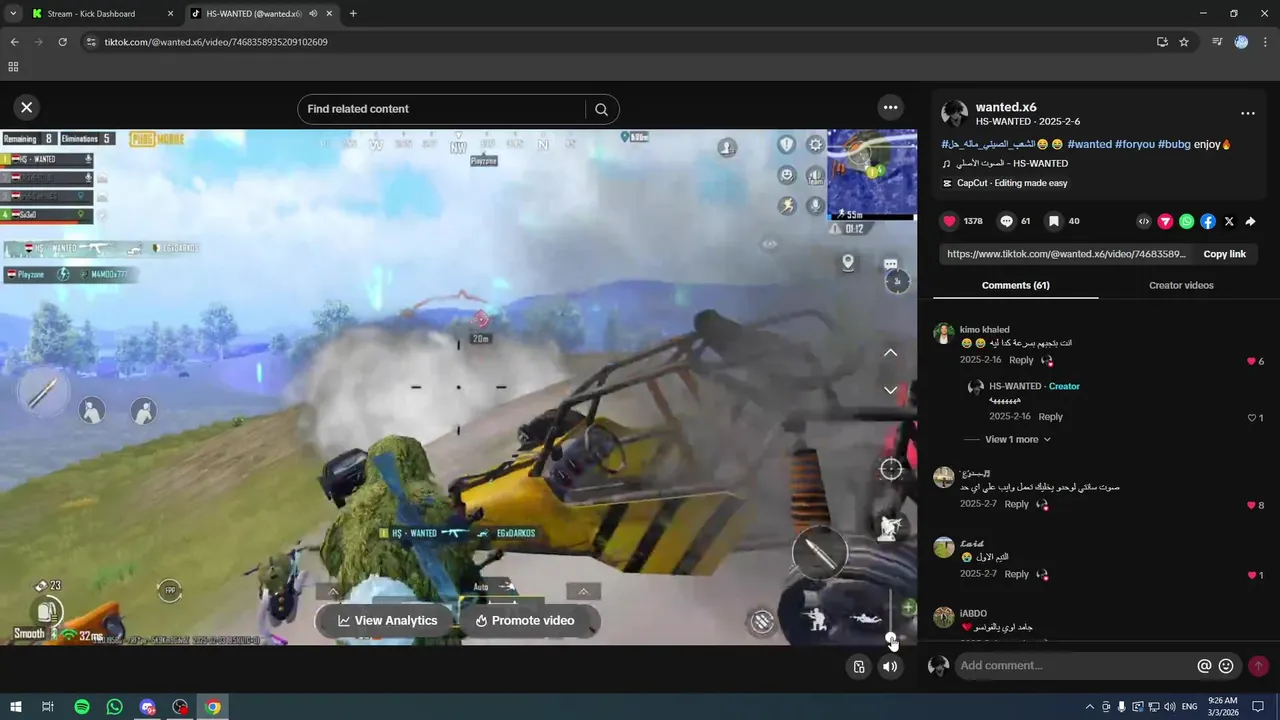Viewport: 1280px width, 720px height.
Task: Click the @ mention icon in comment box
Action: click(x=1204, y=666)
